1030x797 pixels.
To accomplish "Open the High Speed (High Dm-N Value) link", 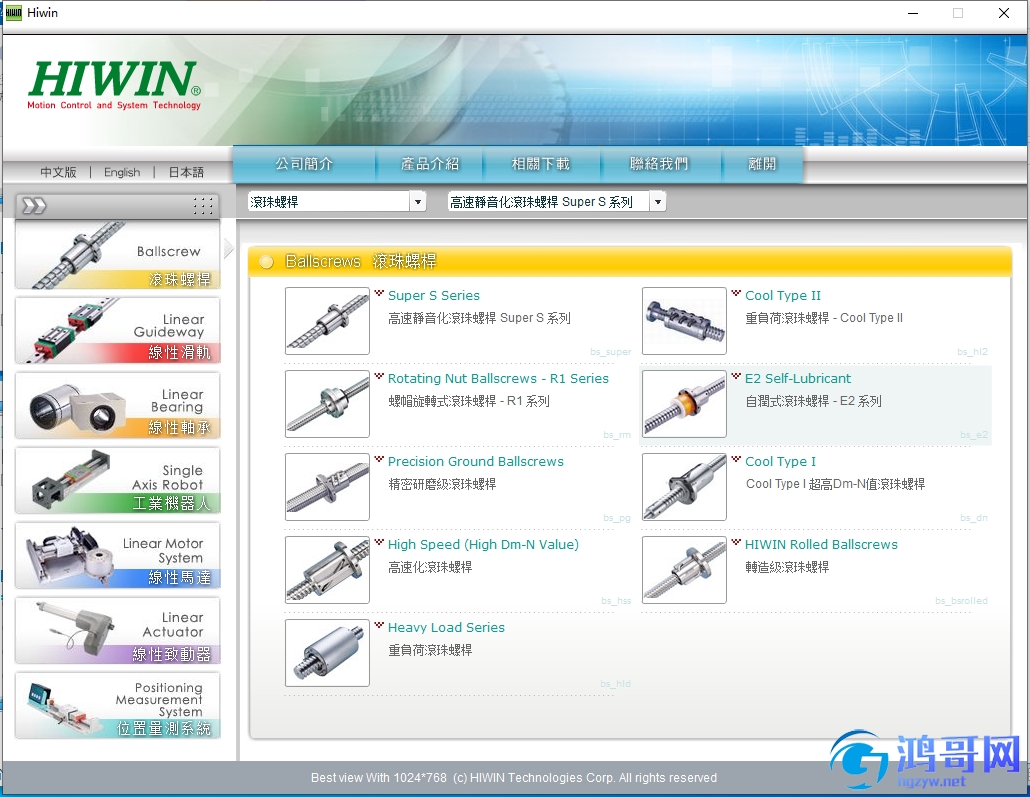I will (483, 545).
